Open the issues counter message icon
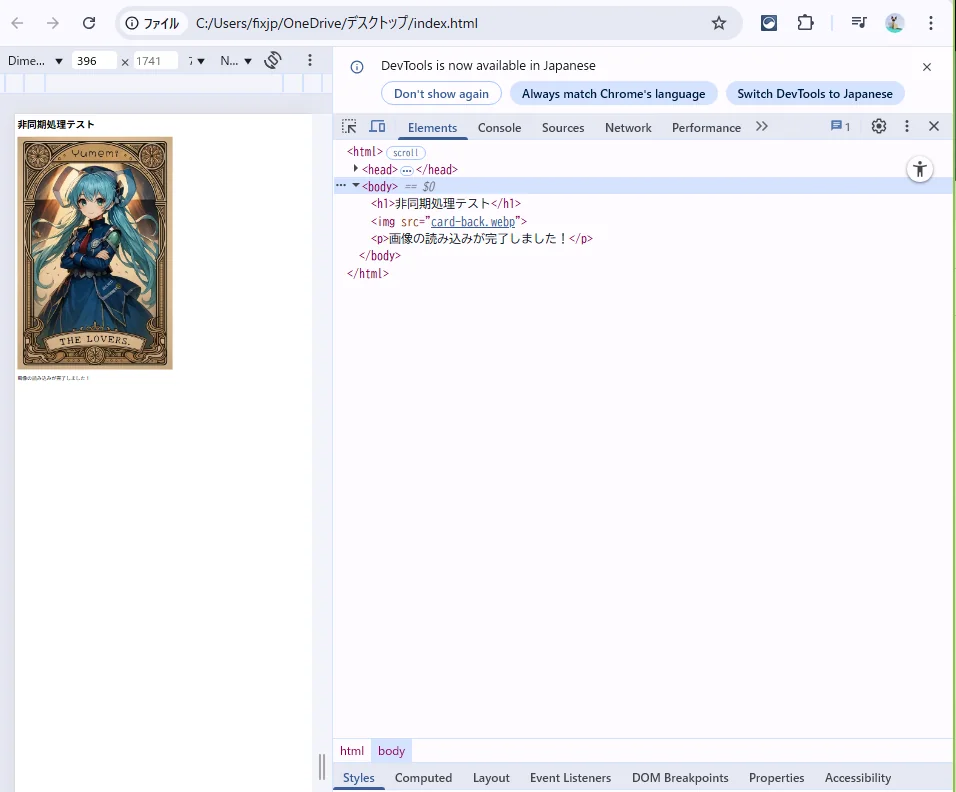This screenshot has width=956, height=792. click(x=839, y=127)
